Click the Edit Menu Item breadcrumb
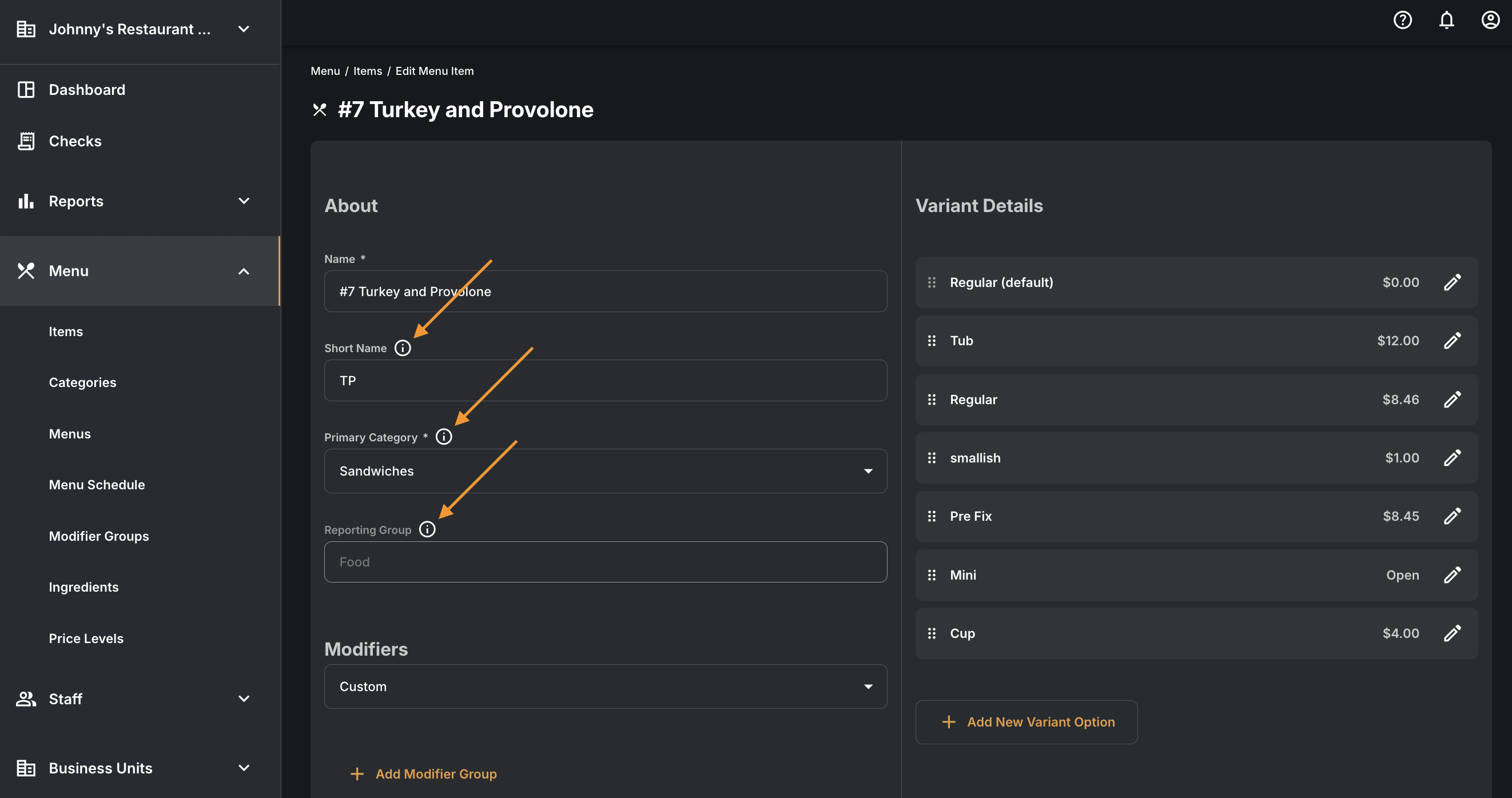 tap(435, 71)
